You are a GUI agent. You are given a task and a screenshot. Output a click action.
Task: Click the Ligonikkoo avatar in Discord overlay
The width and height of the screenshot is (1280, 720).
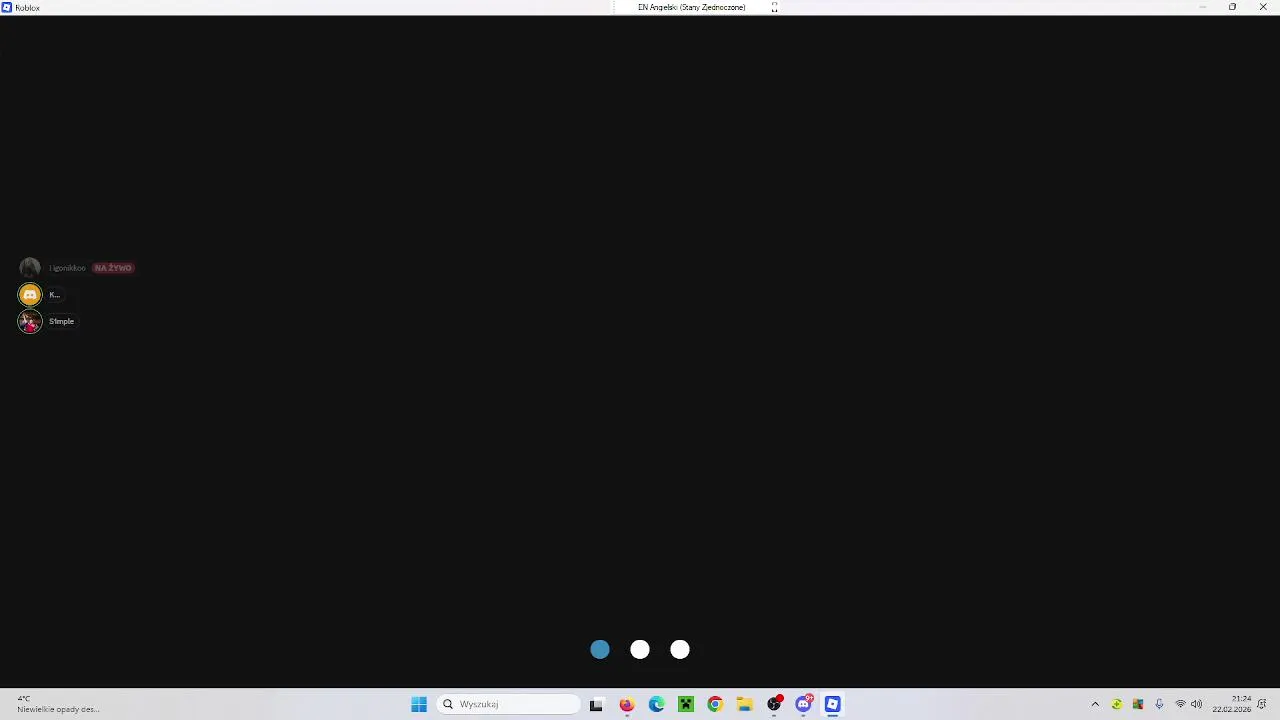click(x=30, y=268)
